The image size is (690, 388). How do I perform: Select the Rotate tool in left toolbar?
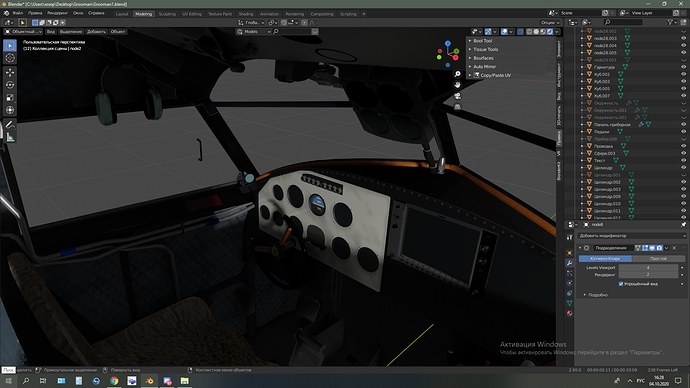coord(10,84)
